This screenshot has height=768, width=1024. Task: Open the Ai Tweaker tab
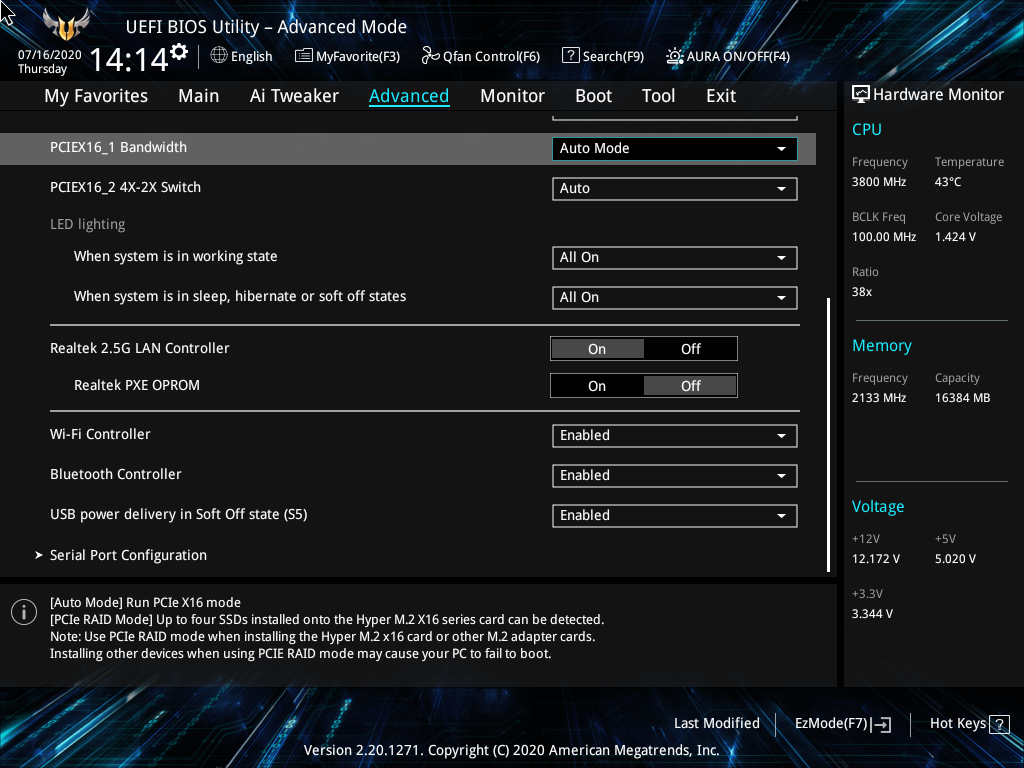pos(294,95)
